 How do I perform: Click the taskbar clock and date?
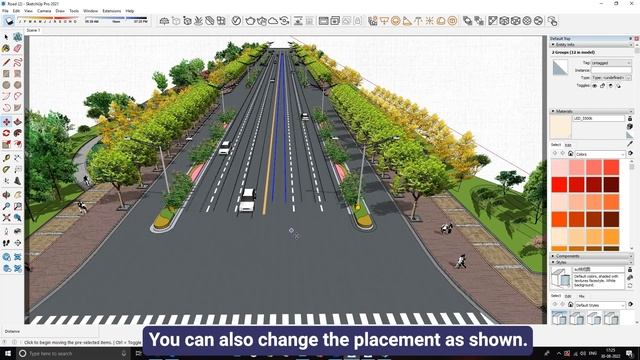[611, 353]
